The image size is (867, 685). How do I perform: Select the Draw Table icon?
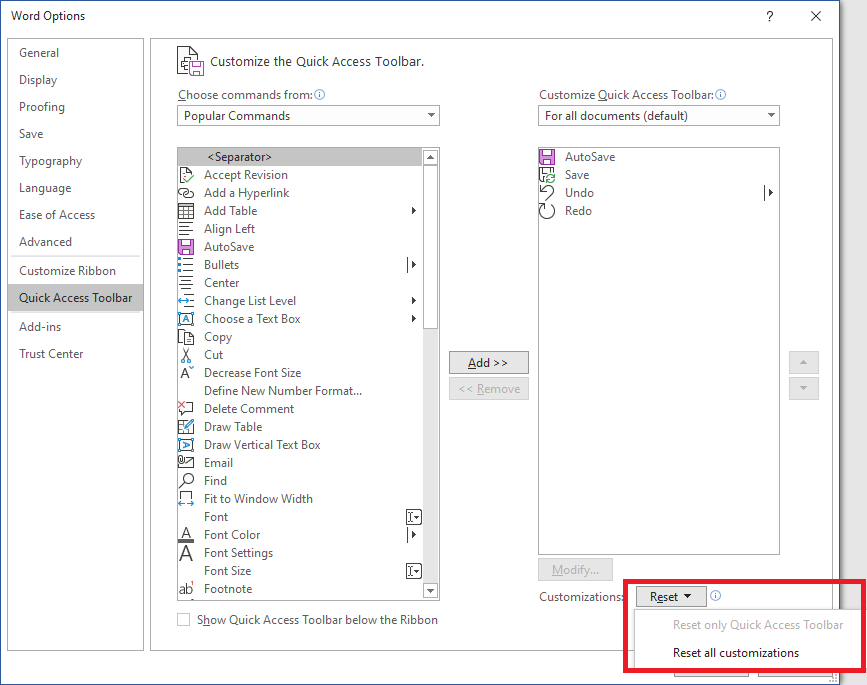tap(186, 427)
